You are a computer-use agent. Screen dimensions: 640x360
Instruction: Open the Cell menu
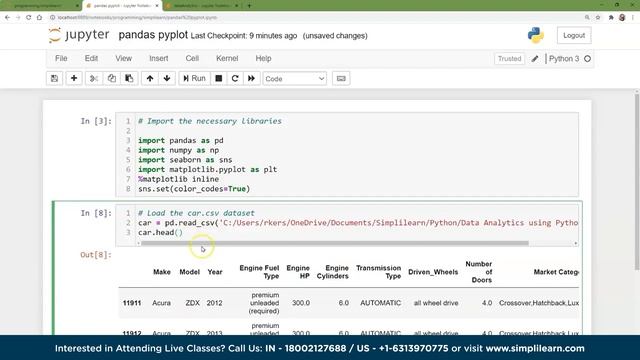(x=192, y=58)
